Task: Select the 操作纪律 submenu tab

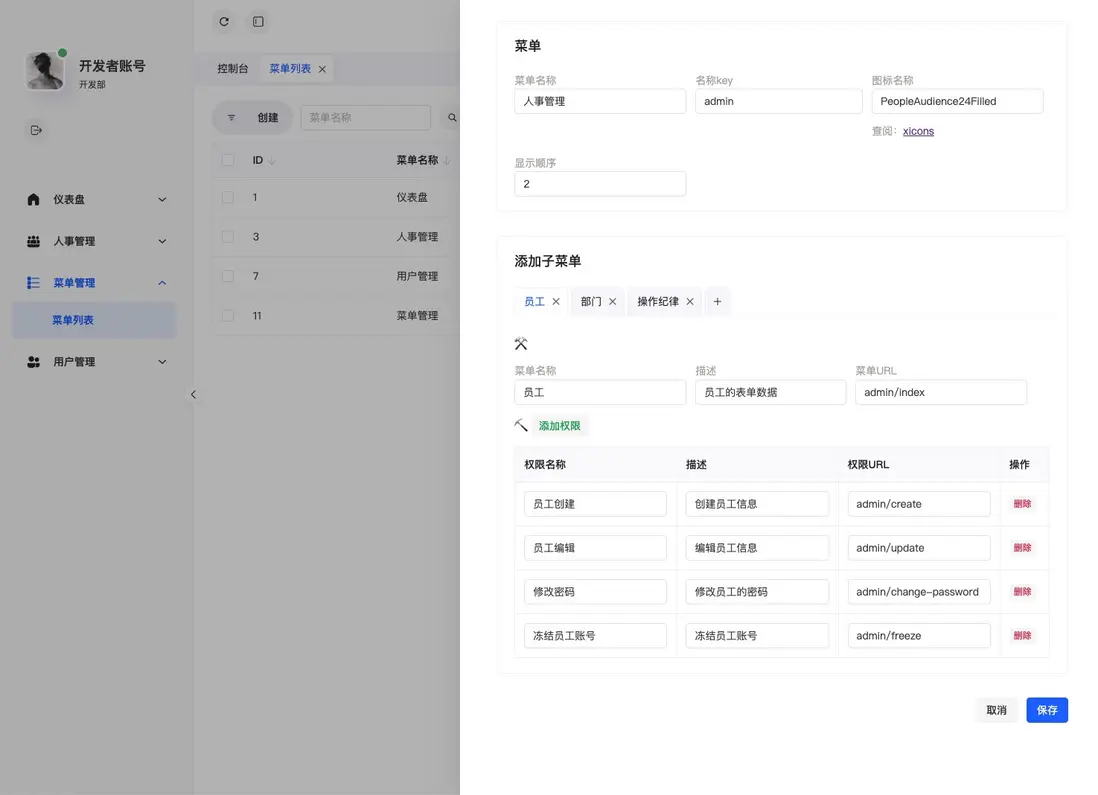Action: click(x=658, y=302)
